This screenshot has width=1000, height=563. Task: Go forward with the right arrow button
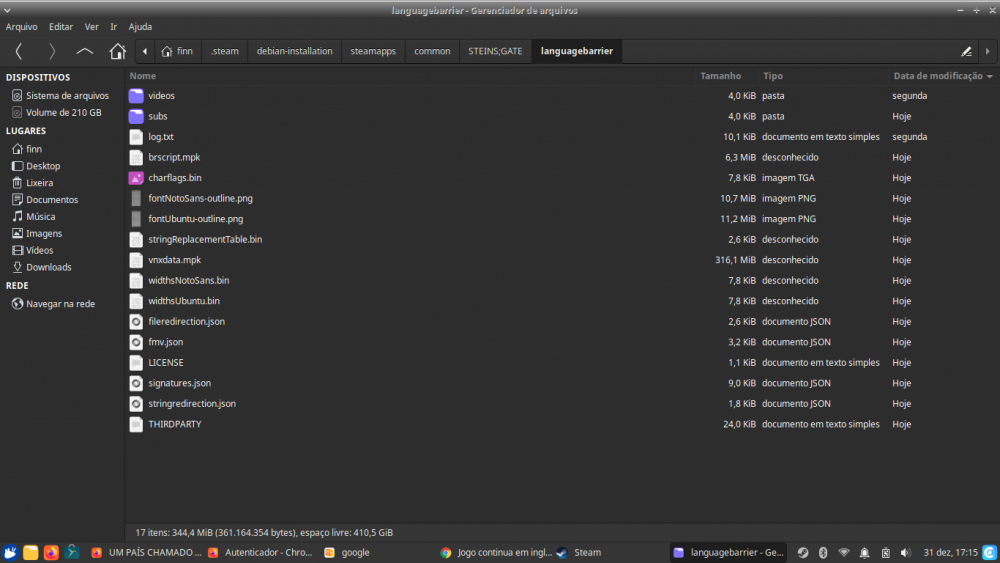point(52,51)
